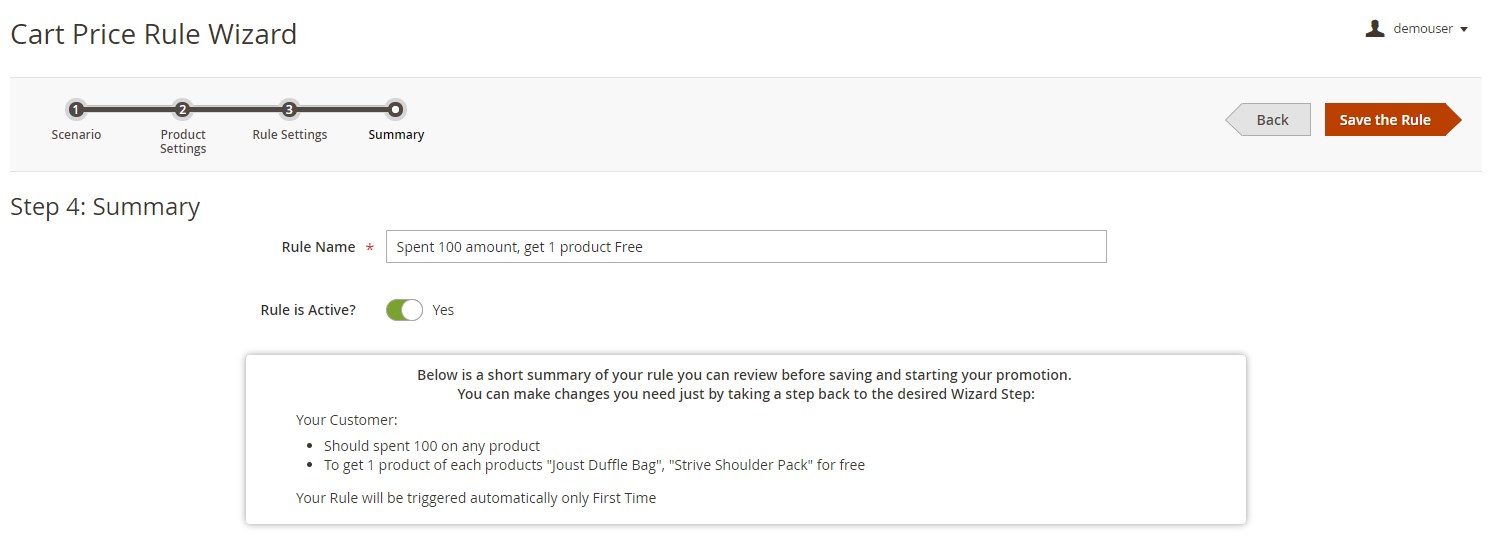This screenshot has height=551, width=1491.
Task: Go to the Scenario step label
Action: 76,134
